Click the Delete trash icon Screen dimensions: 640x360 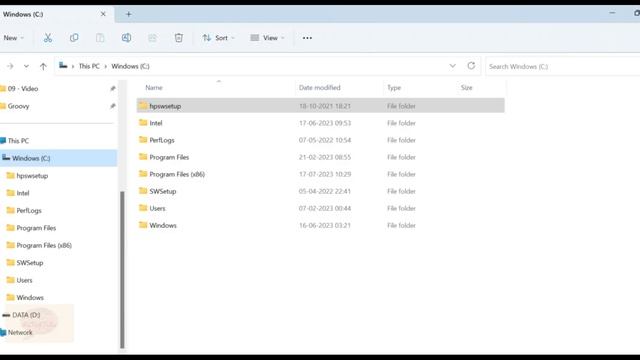click(178, 38)
